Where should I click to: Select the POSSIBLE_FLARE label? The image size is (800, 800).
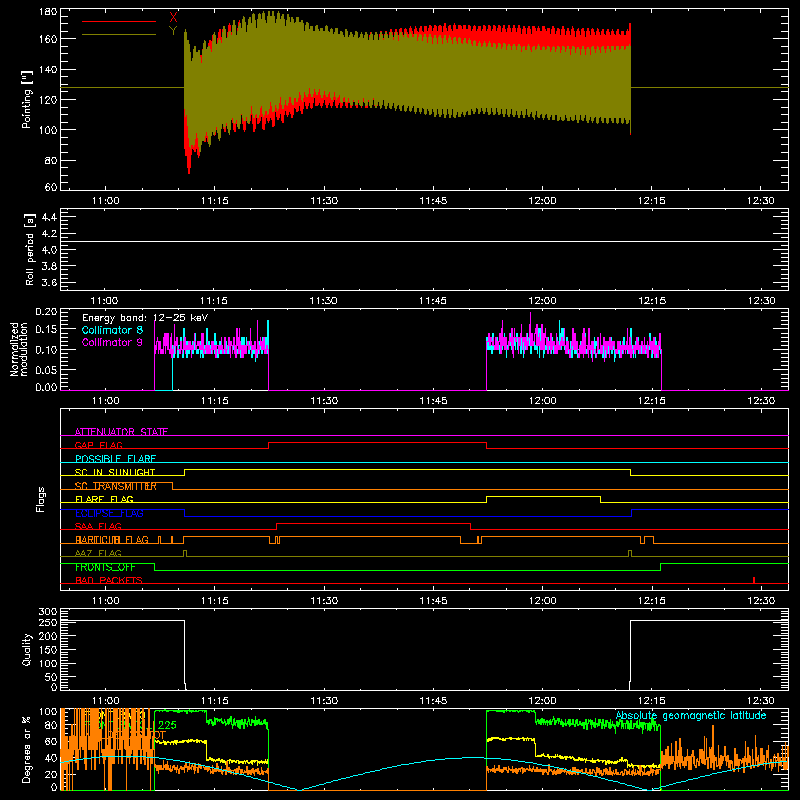(x=115, y=459)
